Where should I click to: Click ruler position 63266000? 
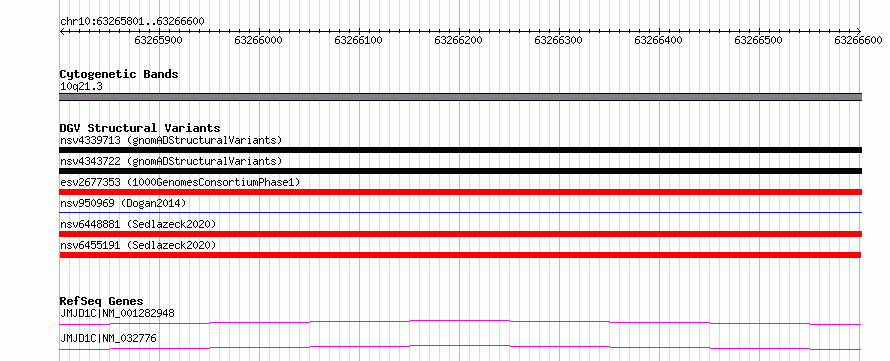coord(259,40)
